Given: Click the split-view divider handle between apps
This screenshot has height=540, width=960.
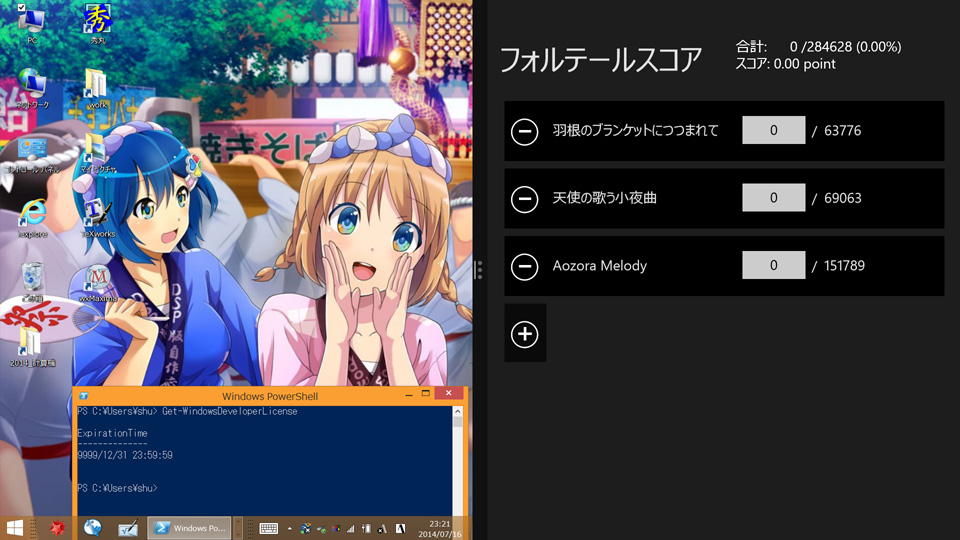Looking at the screenshot, I should click(478, 270).
